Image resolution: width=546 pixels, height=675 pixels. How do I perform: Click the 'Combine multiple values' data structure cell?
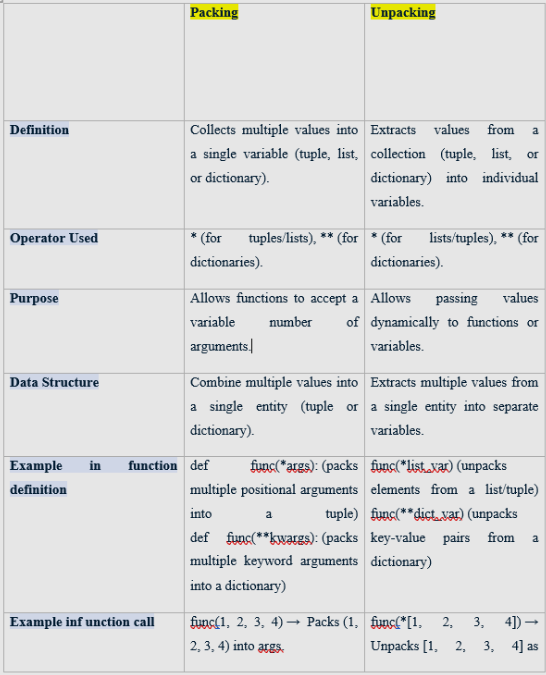(274, 406)
